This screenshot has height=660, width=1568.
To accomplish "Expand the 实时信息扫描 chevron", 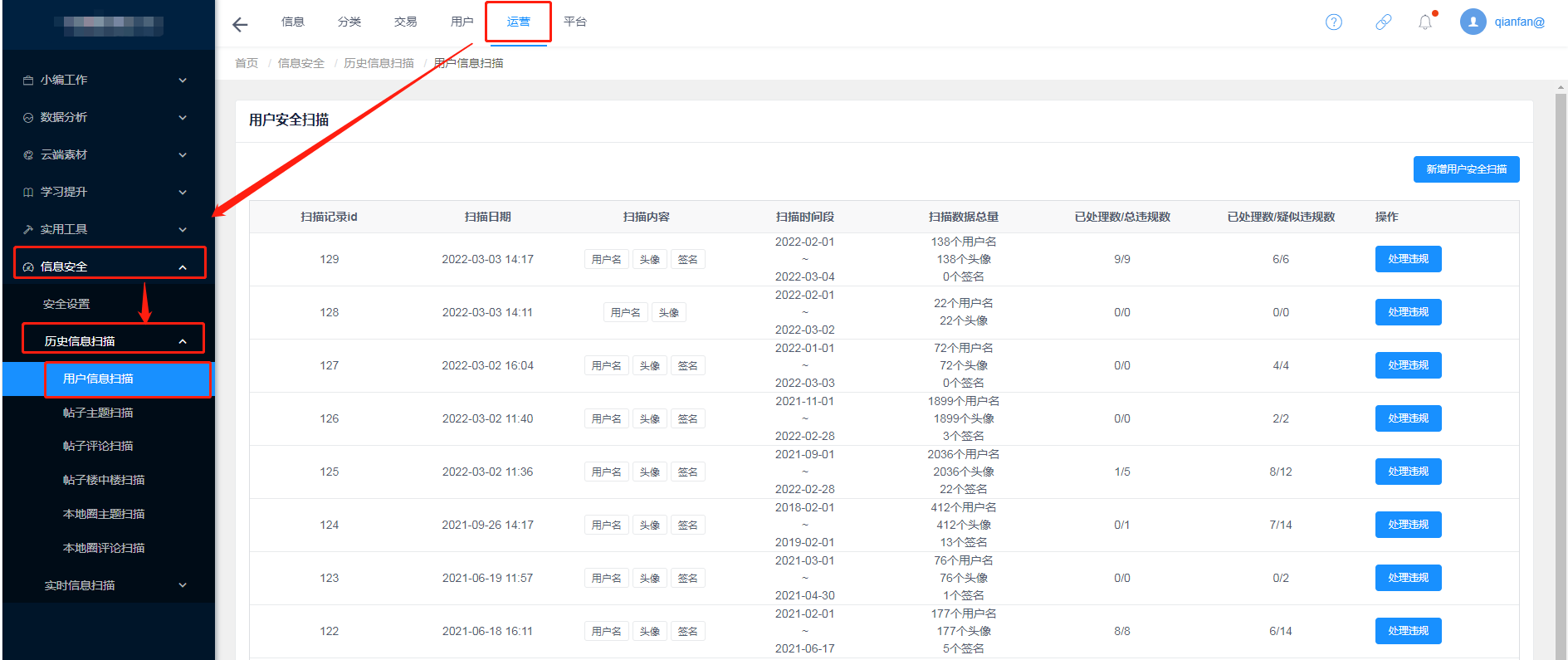I will click(x=183, y=585).
